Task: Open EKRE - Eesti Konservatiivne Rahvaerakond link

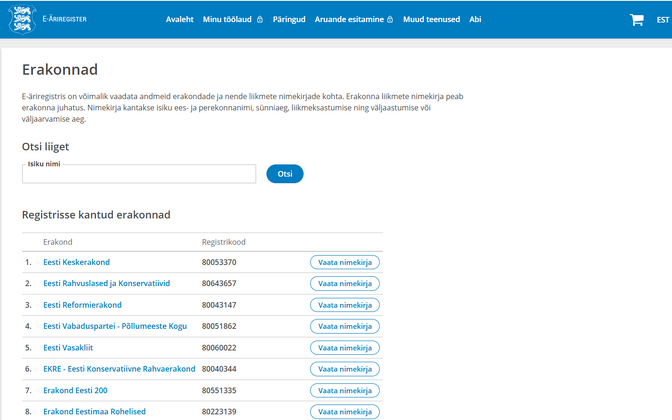Action: coord(119,369)
